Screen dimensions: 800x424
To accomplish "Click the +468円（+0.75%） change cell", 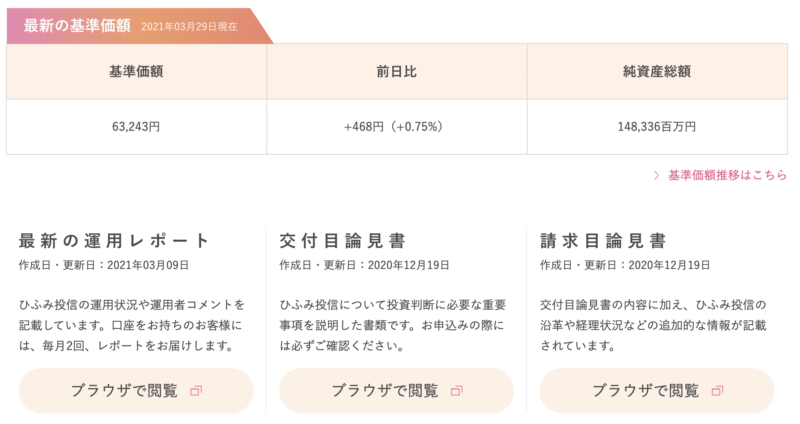I will coord(396,127).
